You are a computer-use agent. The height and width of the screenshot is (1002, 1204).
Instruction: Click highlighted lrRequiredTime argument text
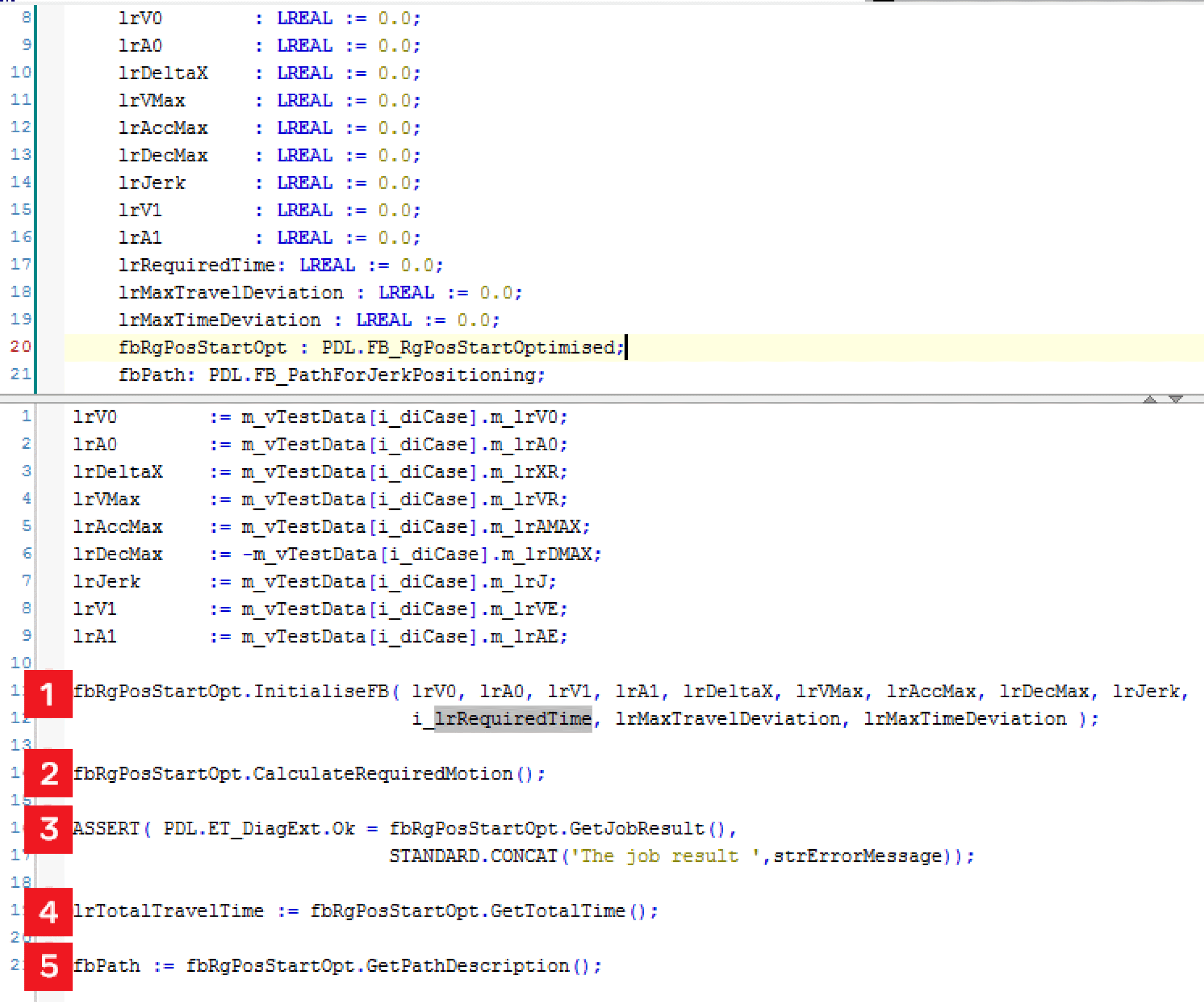(x=513, y=719)
